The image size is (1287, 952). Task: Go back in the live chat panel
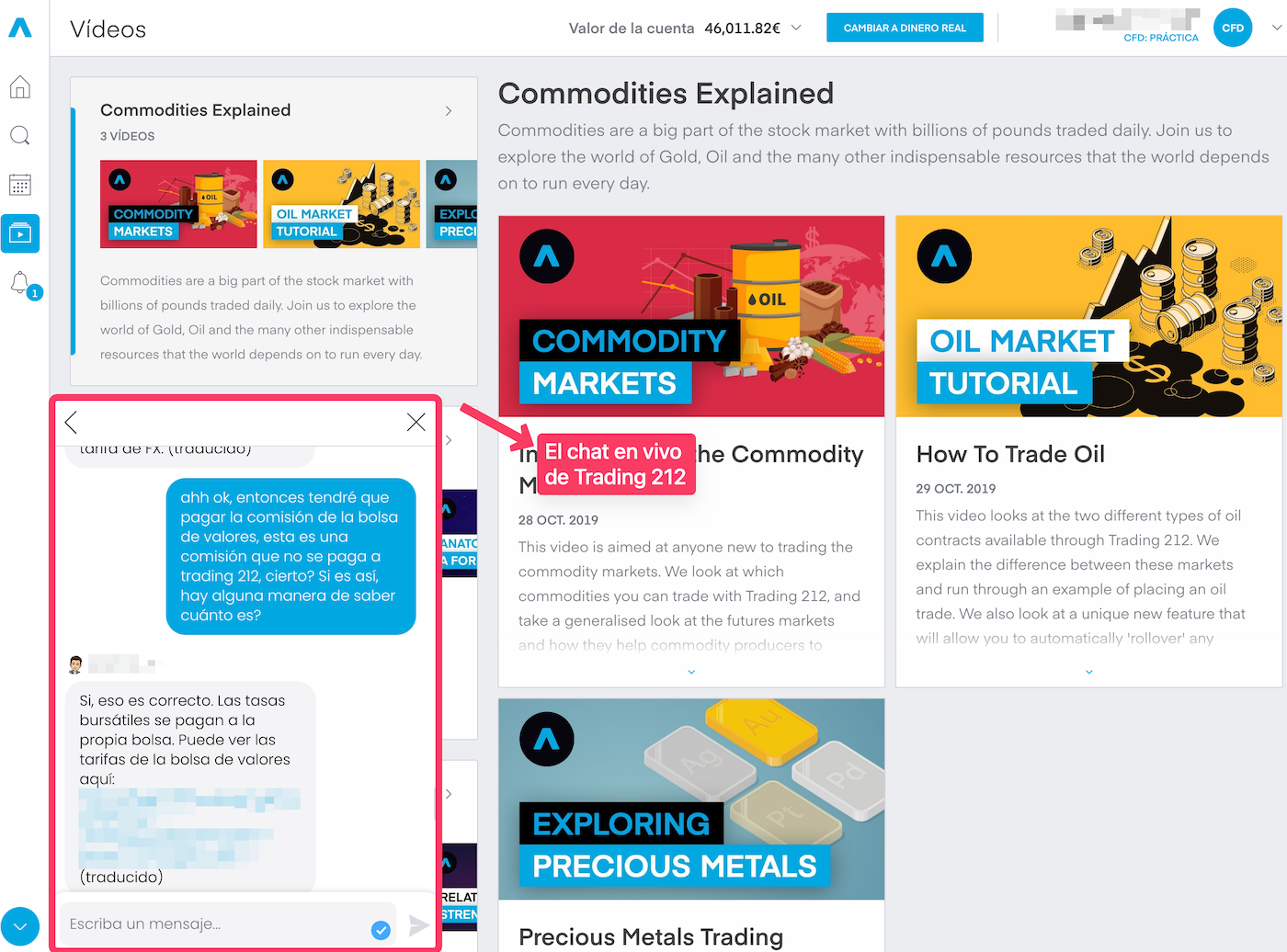72,422
